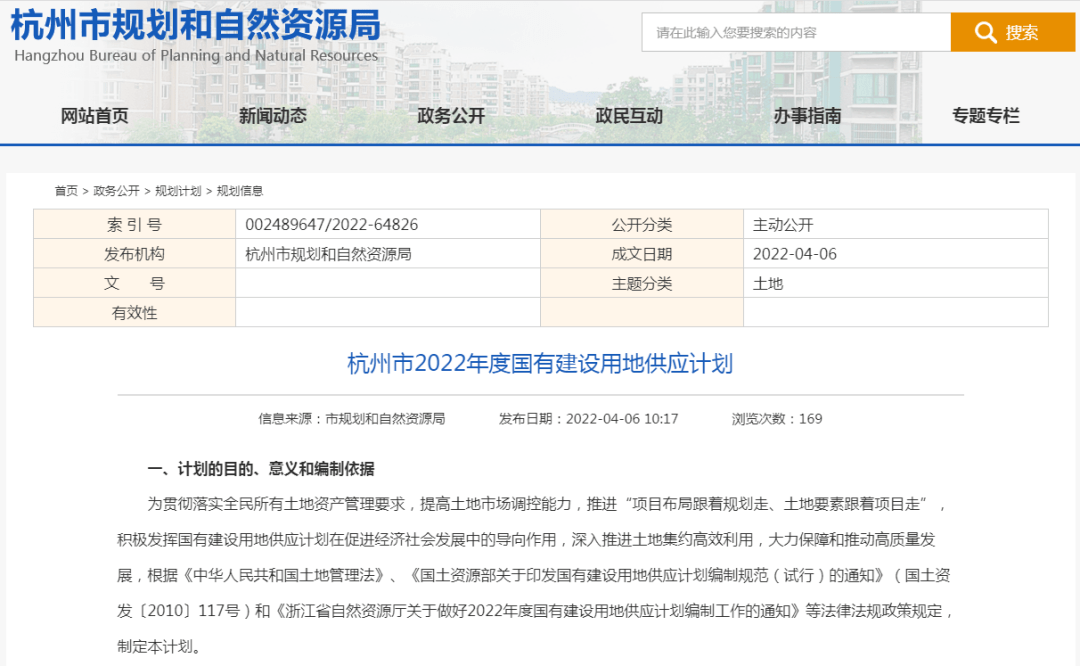
Task: Focus the search input field
Action: pyautogui.click(x=796, y=32)
